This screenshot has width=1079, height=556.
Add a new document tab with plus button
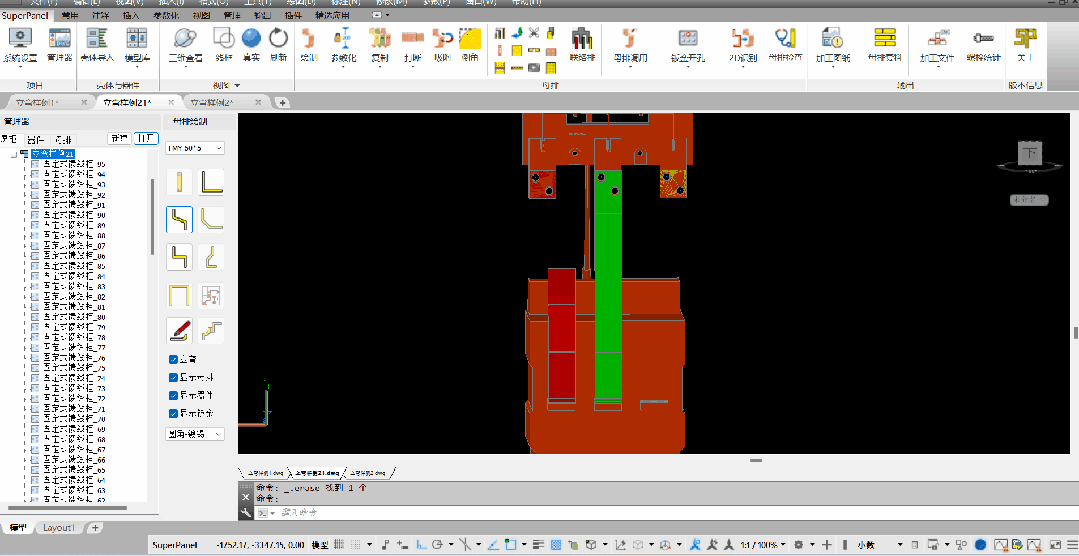pyautogui.click(x=281, y=103)
